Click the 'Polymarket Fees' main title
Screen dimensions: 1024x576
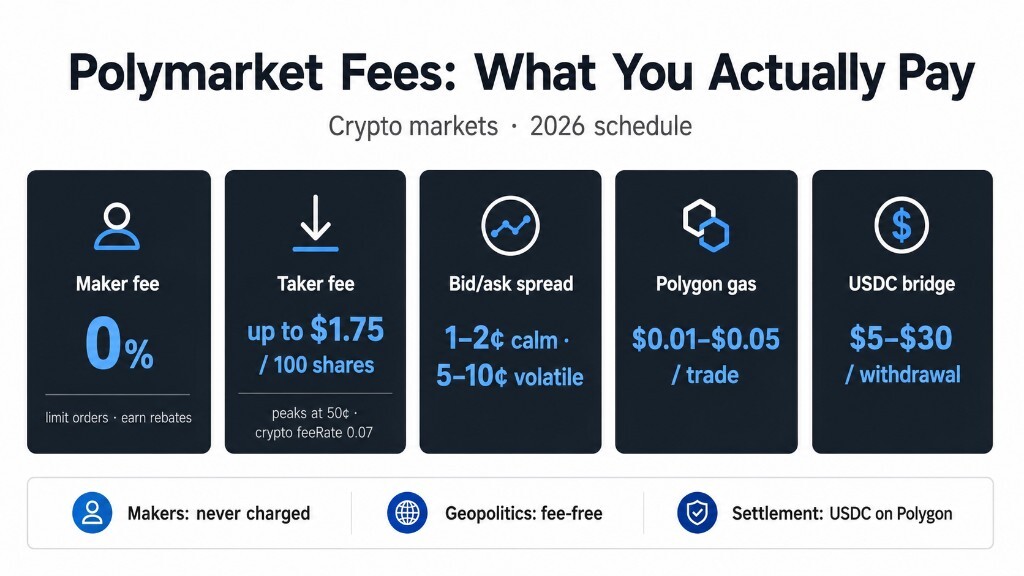(x=265, y=72)
